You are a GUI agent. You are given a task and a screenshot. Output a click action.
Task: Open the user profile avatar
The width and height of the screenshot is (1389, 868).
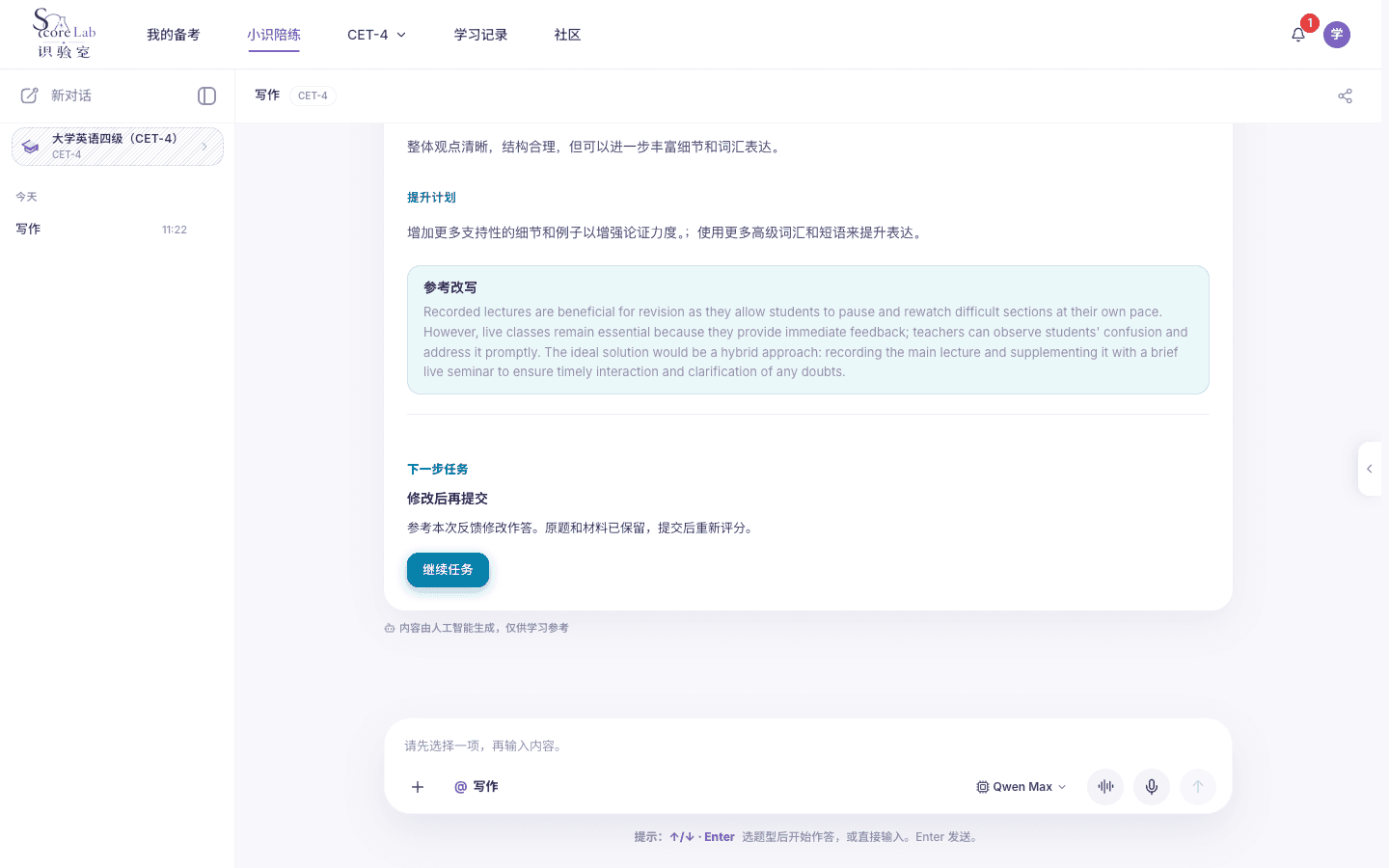tap(1337, 35)
